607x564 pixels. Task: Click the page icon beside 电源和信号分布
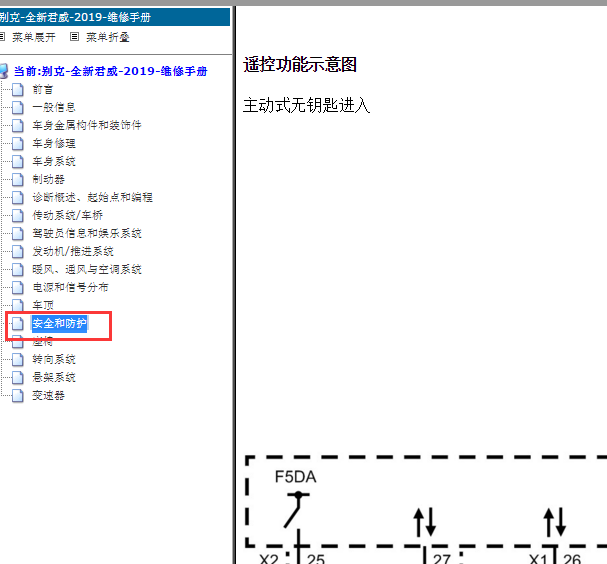pyautogui.click(x=17, y=287)
